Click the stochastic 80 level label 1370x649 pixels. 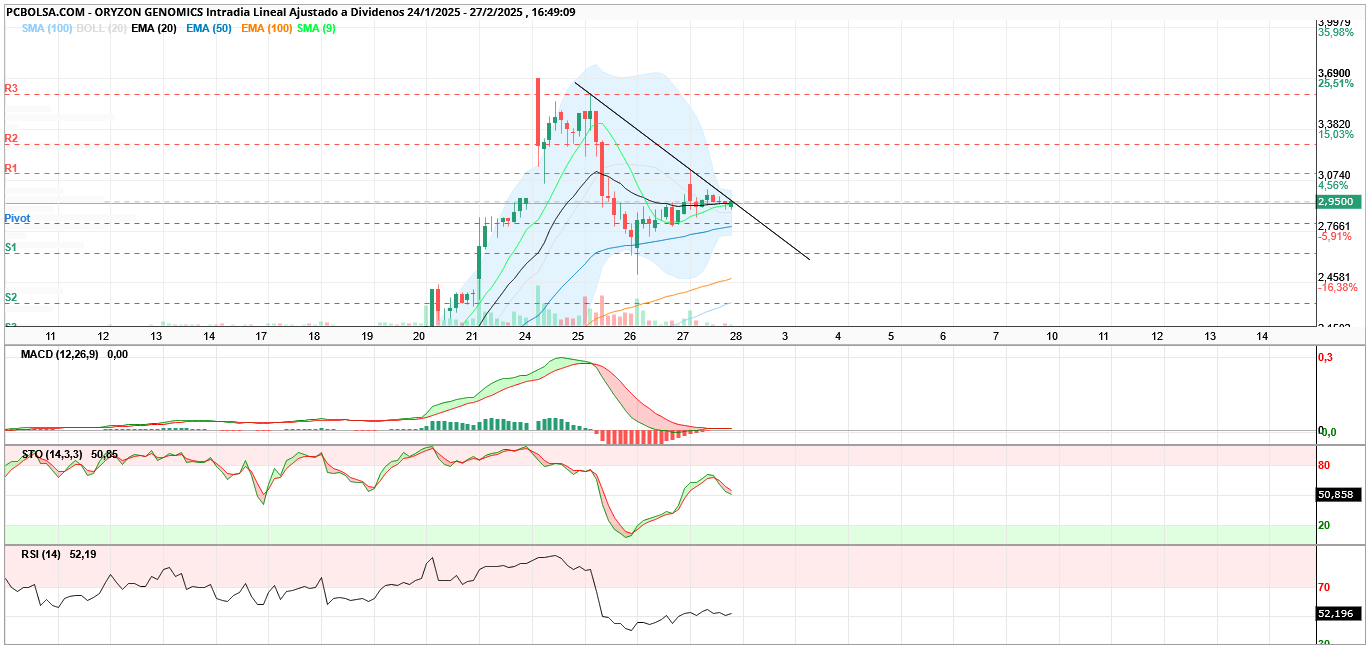point(1324,466)
